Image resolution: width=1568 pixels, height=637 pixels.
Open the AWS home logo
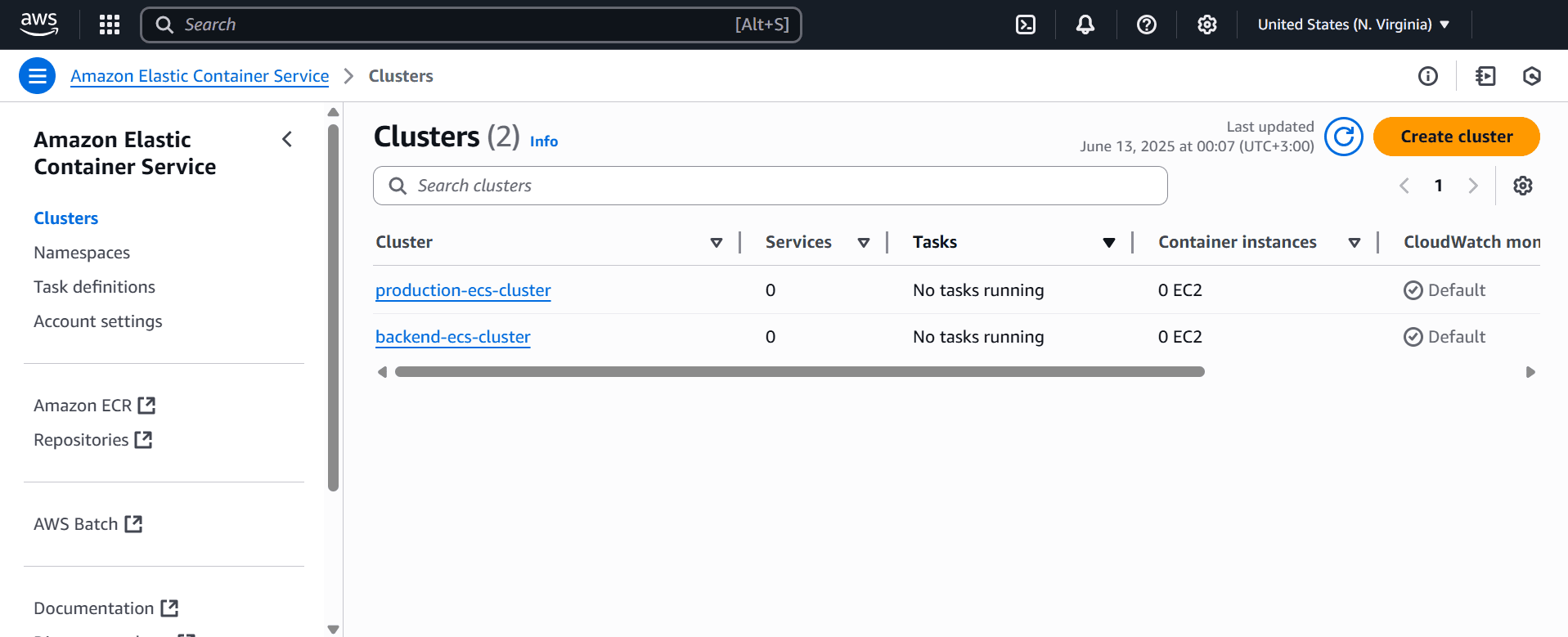[x=39, y=25]
